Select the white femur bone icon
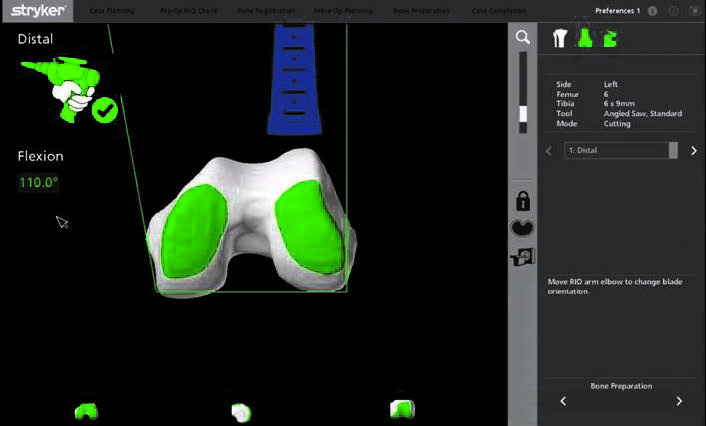706x426 pixels. tap(560, 39)
